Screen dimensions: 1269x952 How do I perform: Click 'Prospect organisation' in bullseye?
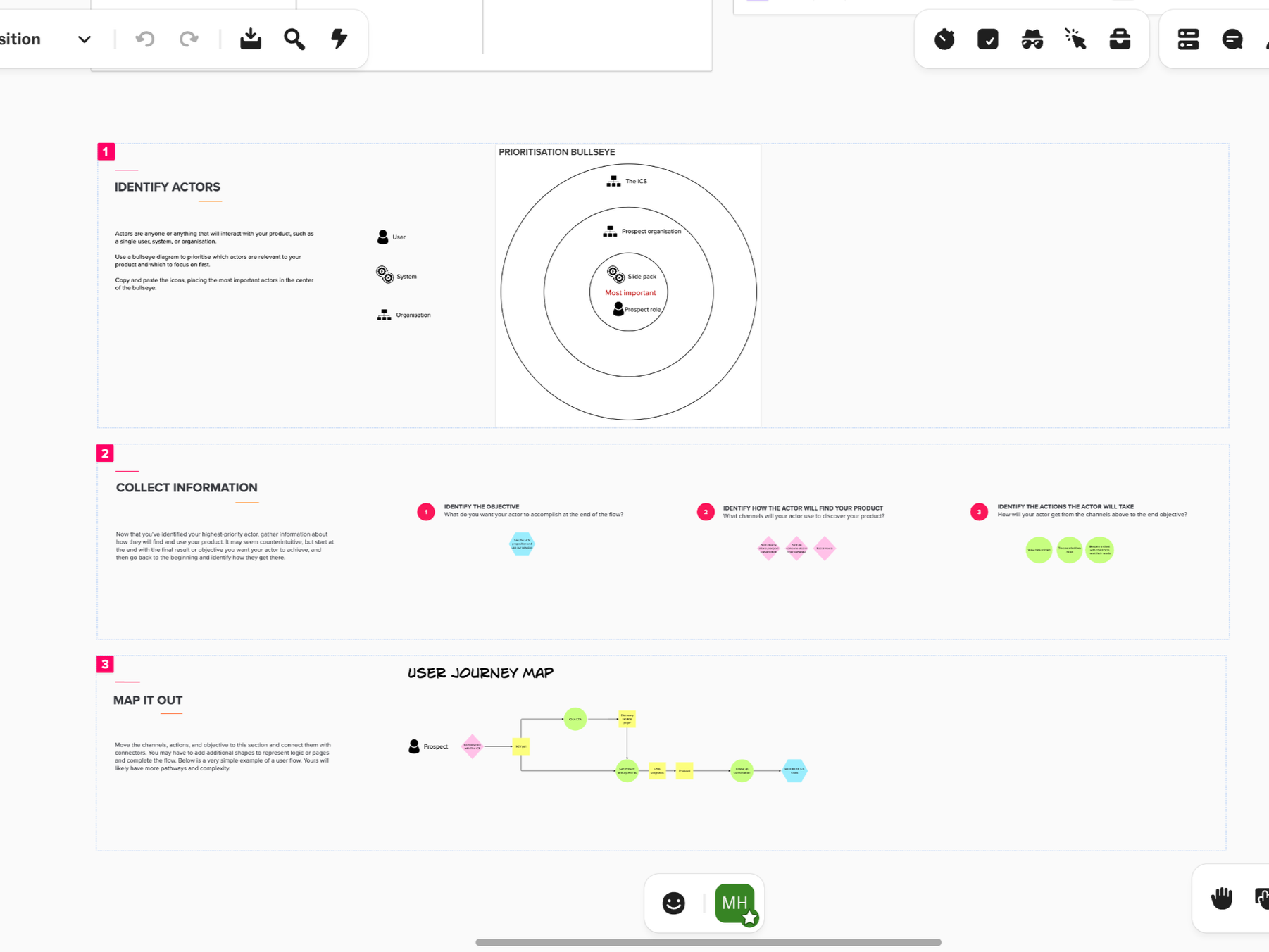(x=651, y=231)
